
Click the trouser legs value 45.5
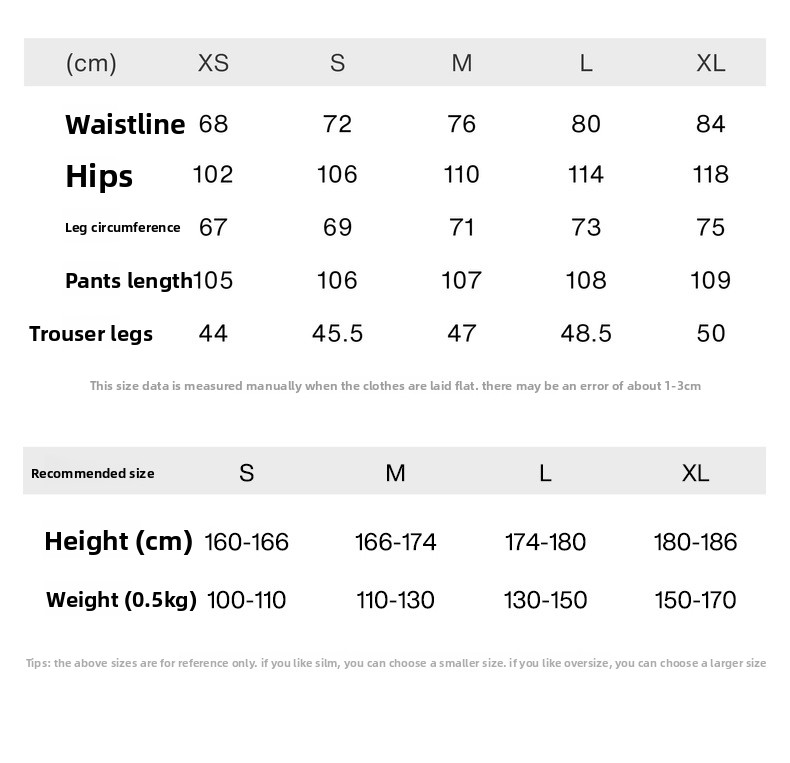coord(337,333)
